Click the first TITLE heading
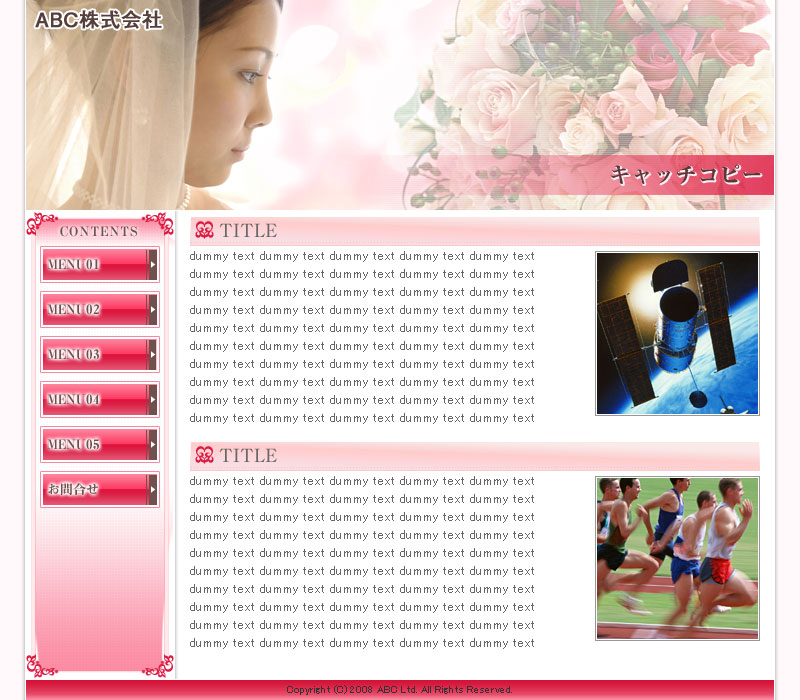The height and width of the screenshot is (700, 800). coord(248,231)
